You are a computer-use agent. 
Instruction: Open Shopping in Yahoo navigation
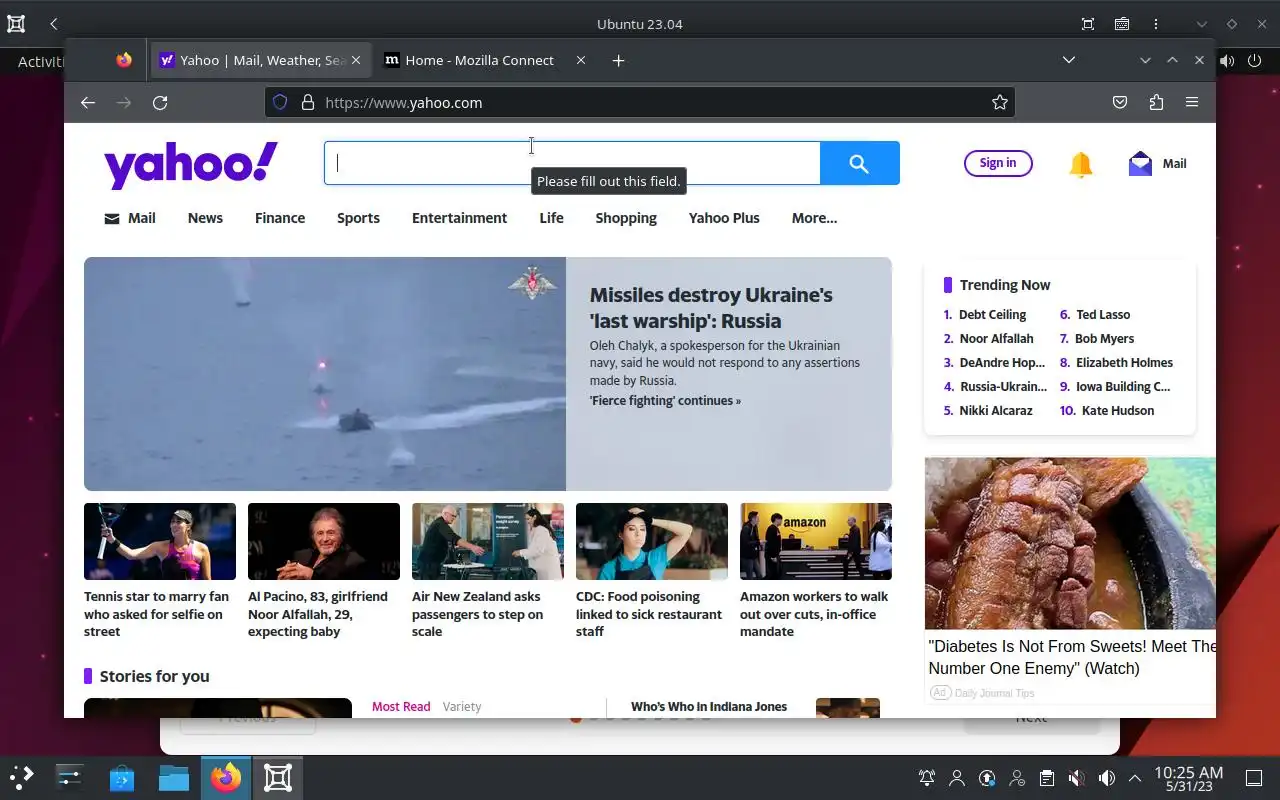tap(626, 218)
